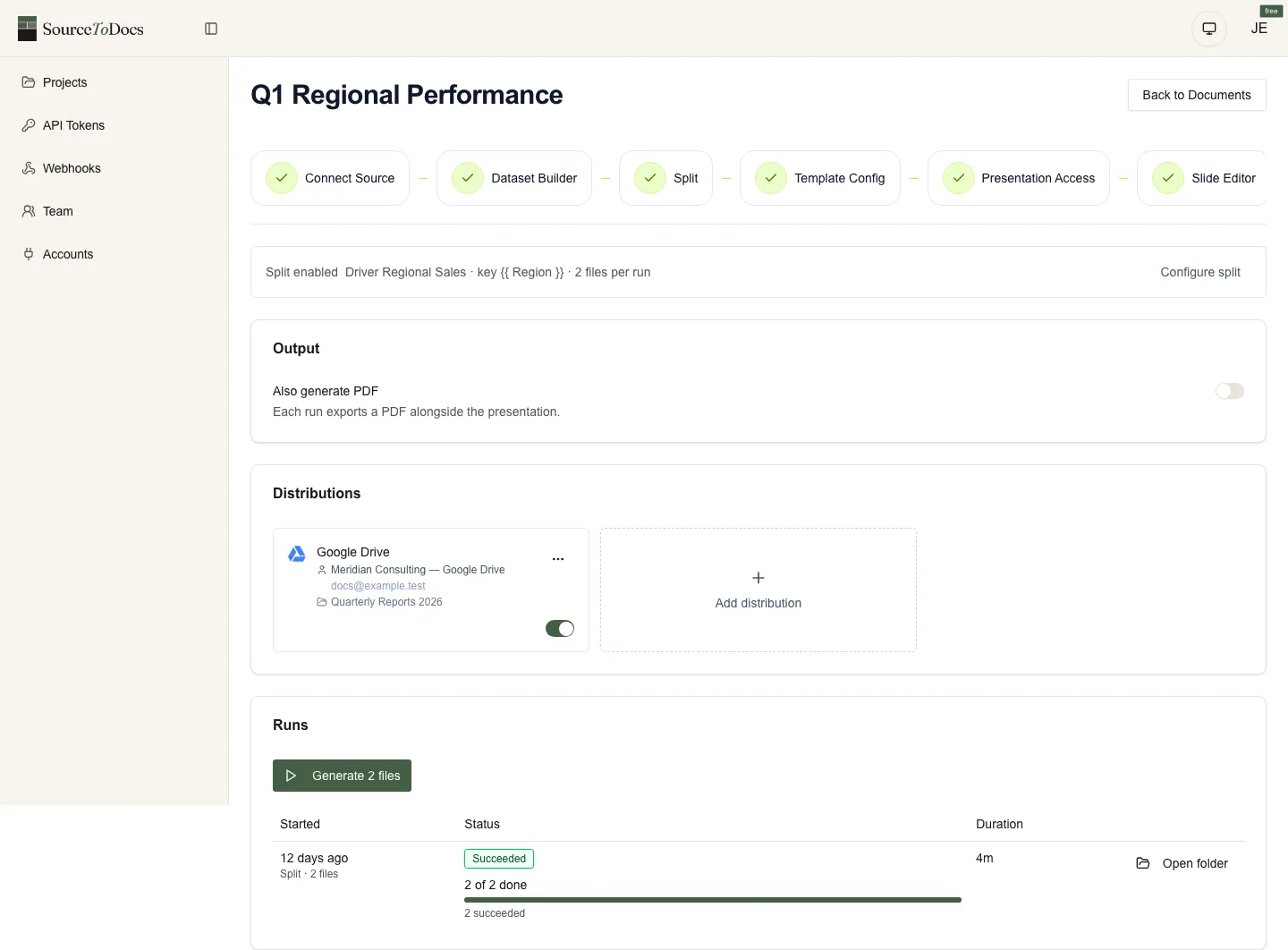Click the 'Quarterly Reports 2026' folder text

386,602
